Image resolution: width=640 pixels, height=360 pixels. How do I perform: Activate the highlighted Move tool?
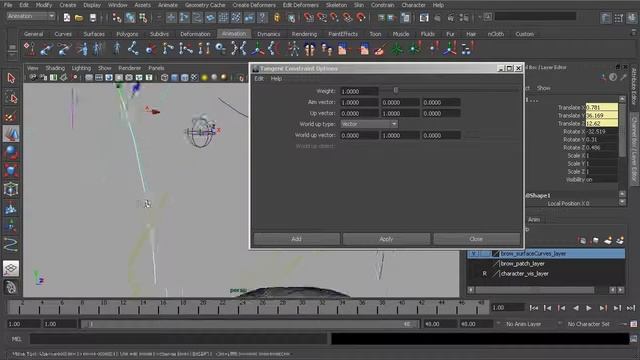[x=11, y=134]
